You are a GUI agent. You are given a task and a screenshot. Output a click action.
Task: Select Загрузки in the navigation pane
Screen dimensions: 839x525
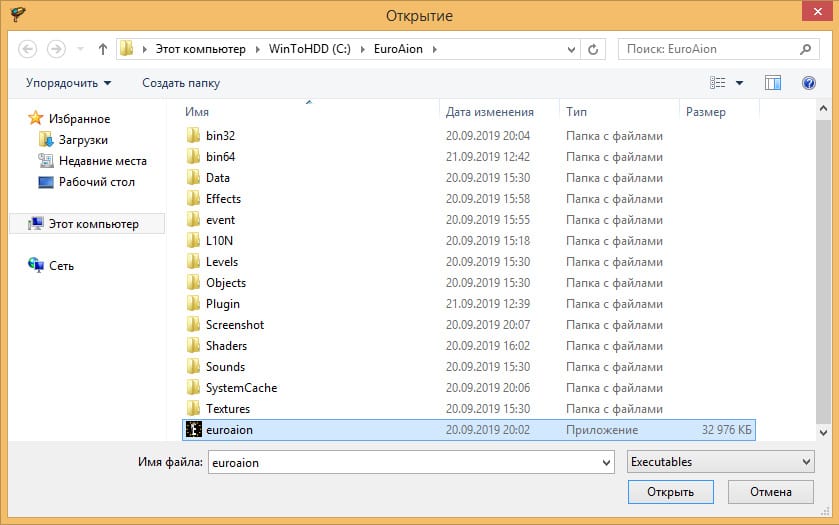click(x=82, y=140)
